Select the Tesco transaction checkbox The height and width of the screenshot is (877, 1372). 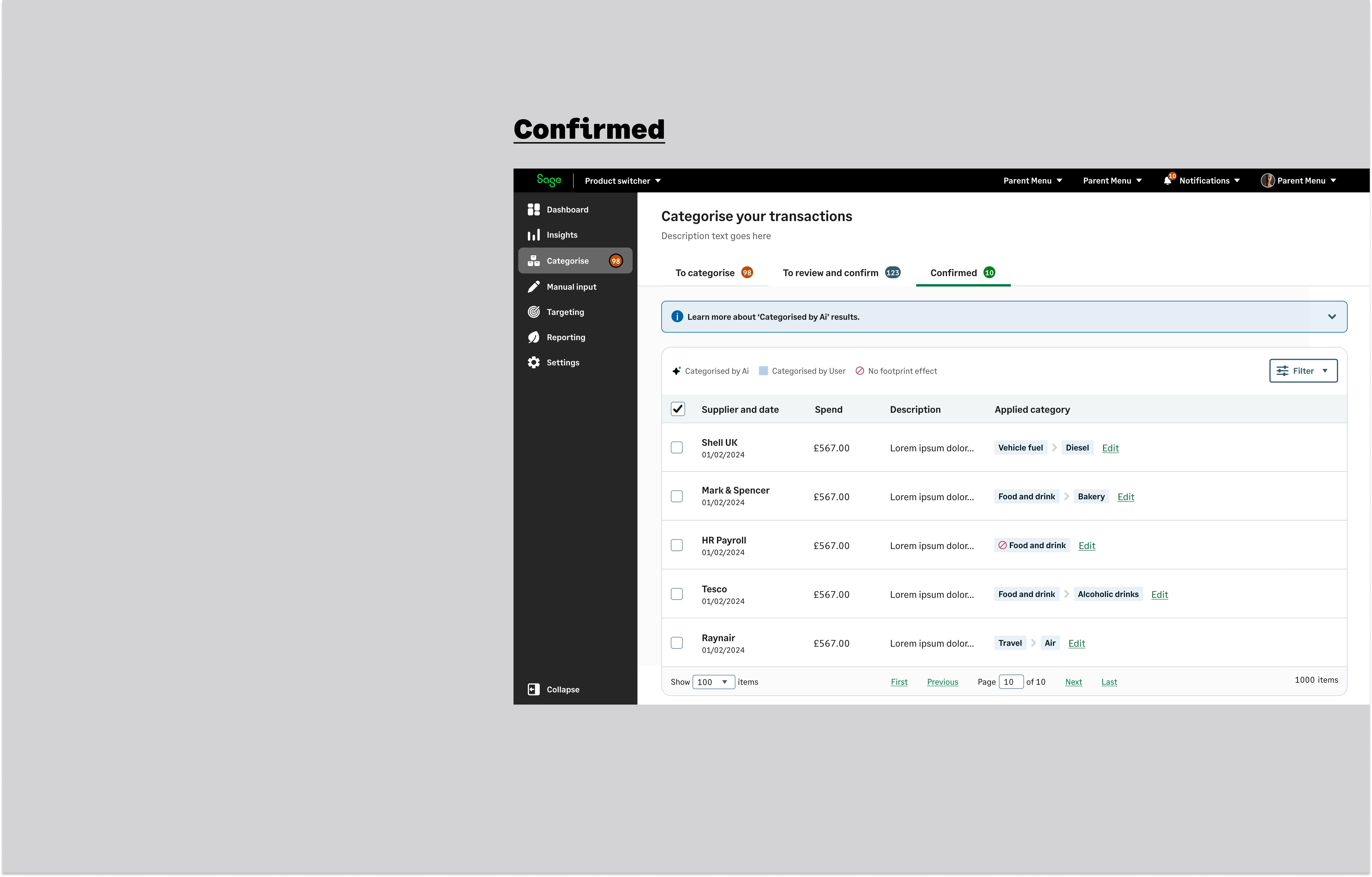coord(677,594)
